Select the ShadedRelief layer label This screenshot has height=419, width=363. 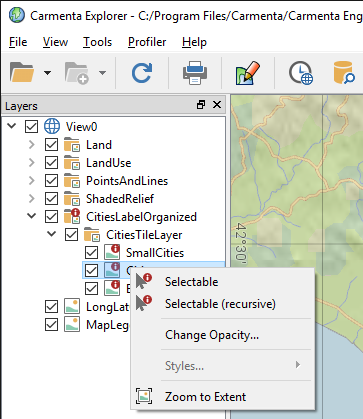120,199
